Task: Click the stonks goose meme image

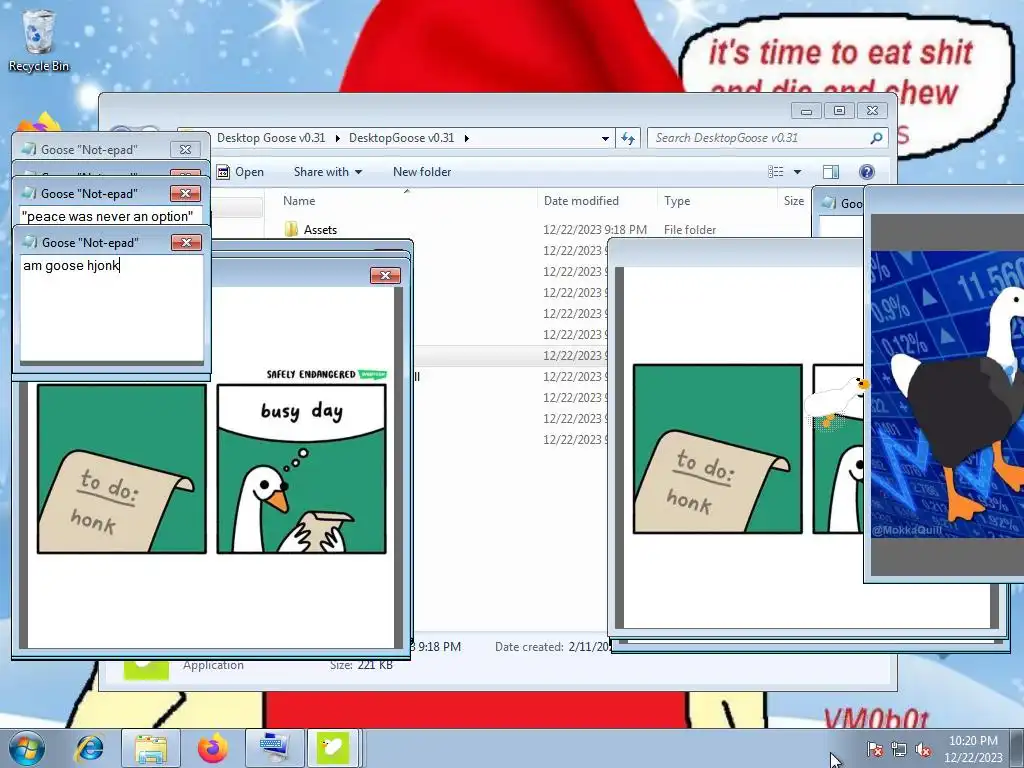Action: click(948, 394)
